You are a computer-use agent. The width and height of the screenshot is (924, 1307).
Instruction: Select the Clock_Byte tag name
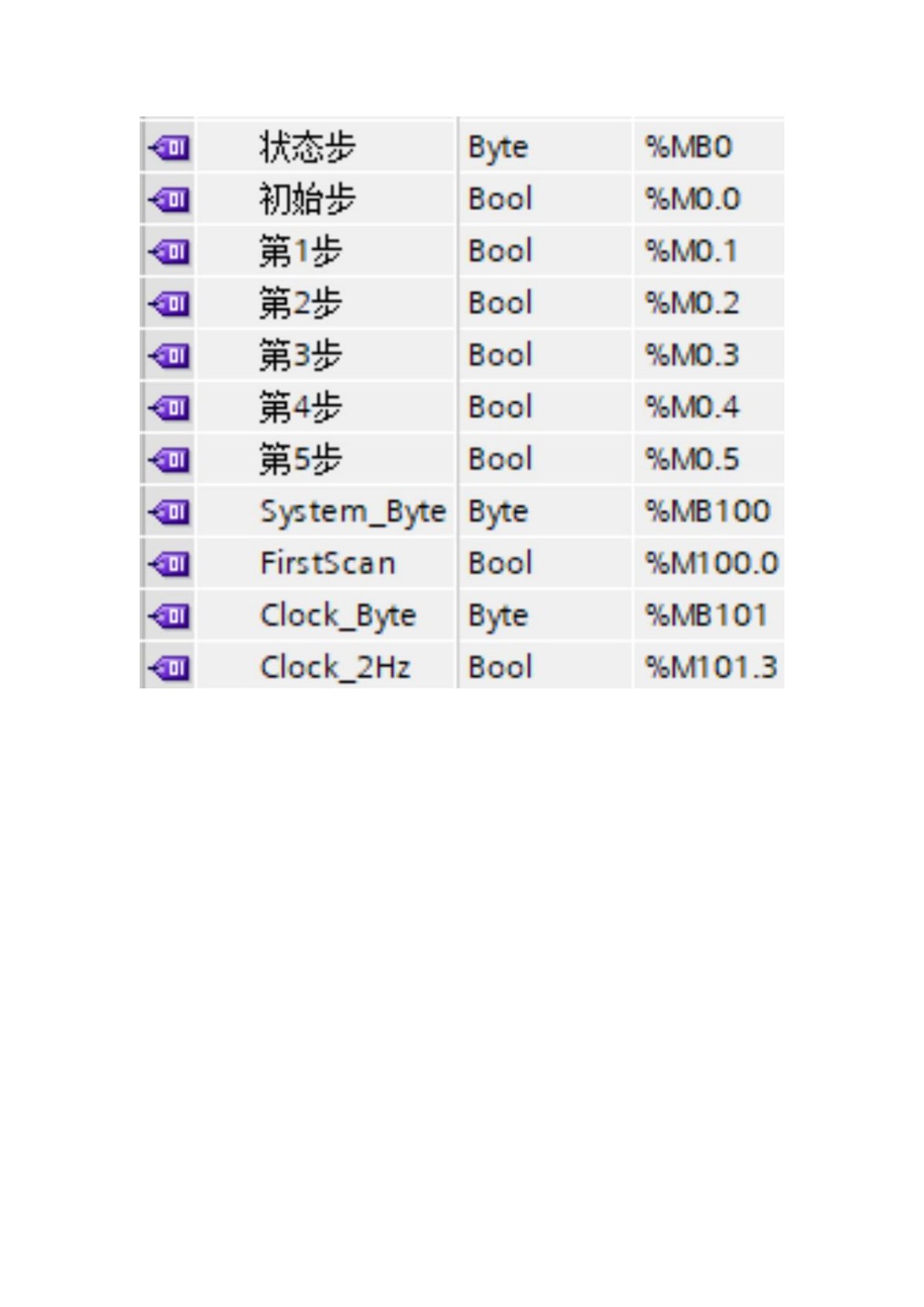(x=338, y=617)
